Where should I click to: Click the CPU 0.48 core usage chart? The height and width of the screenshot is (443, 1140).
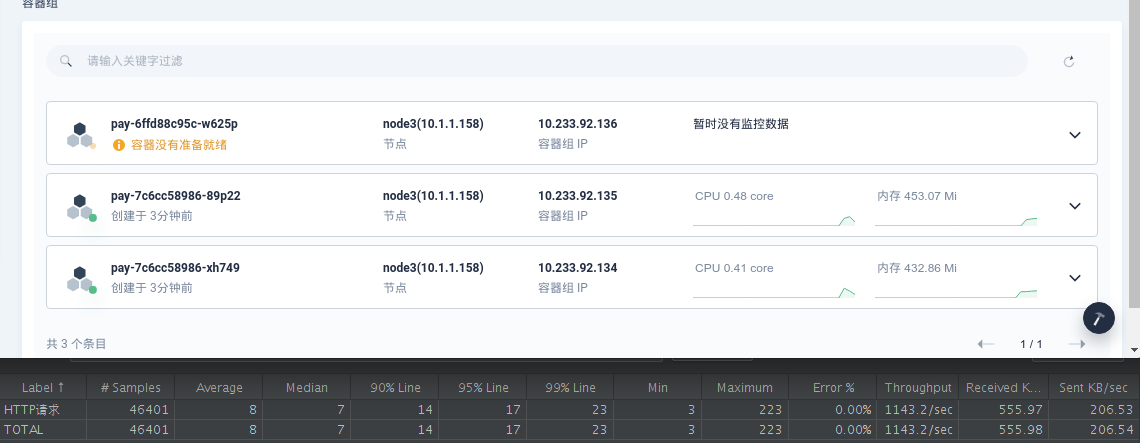[x=774, y=220]
